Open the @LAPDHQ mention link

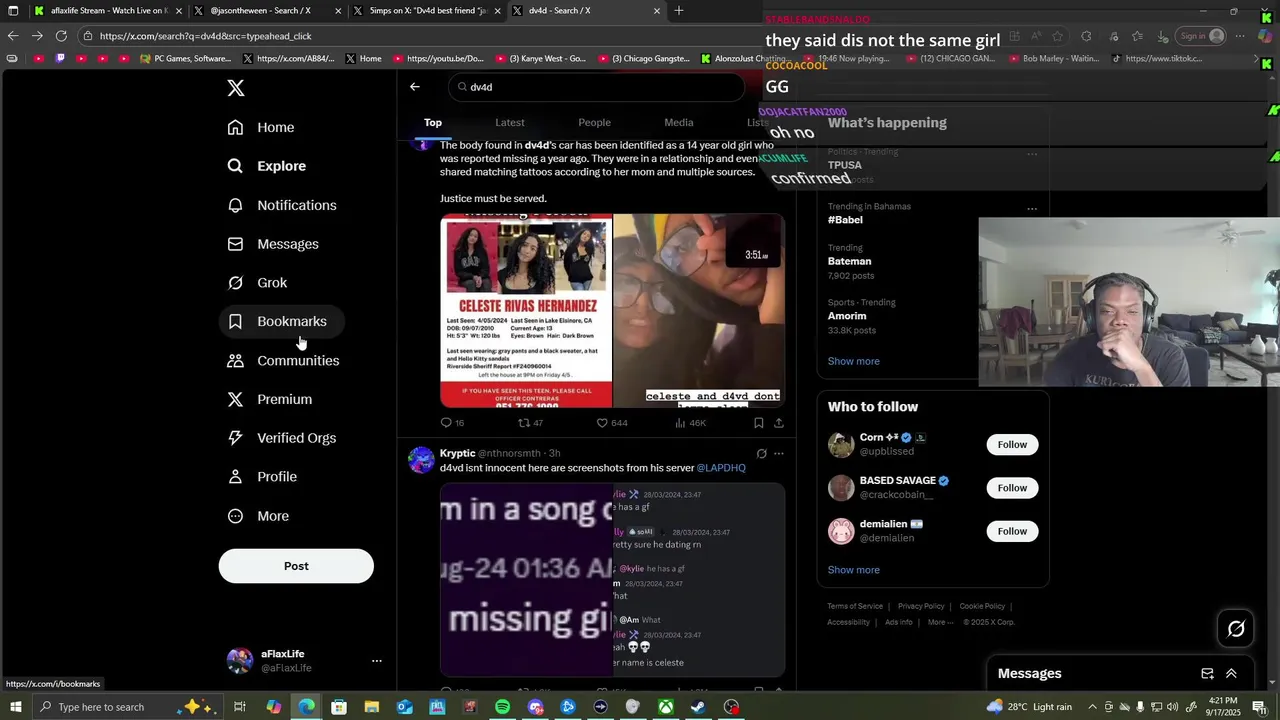721,468
